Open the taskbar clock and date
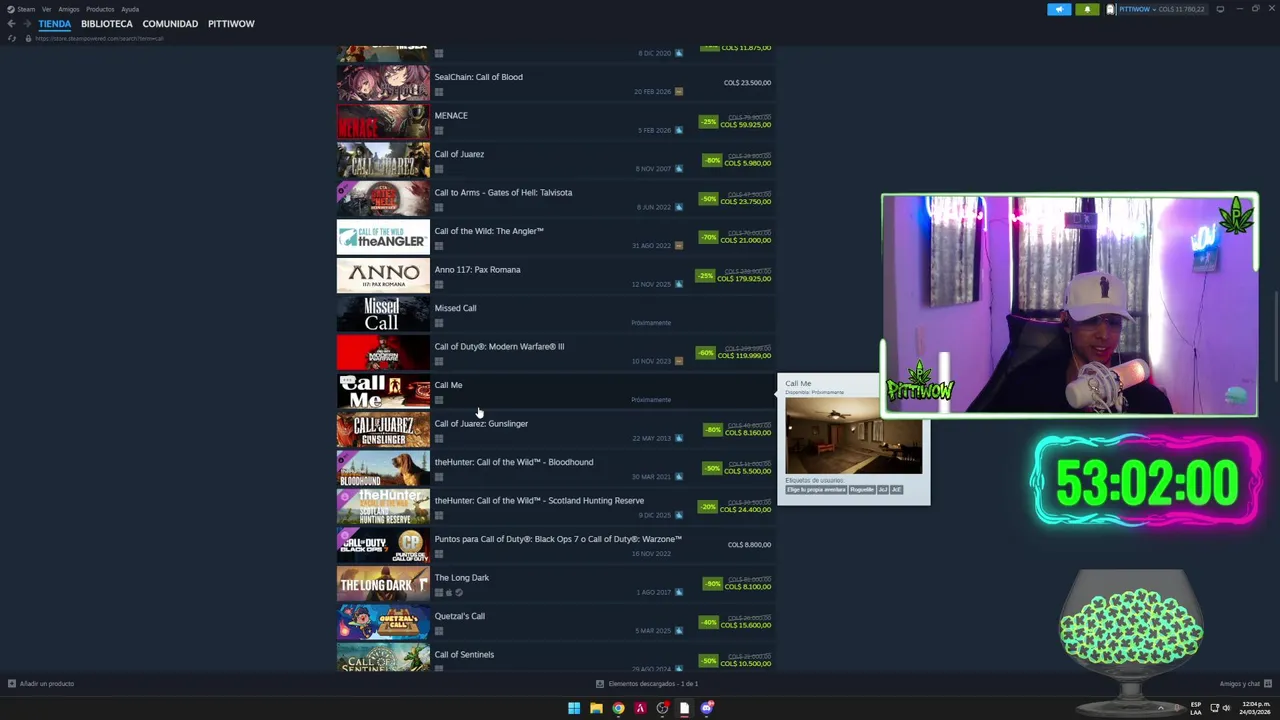This screenshot has width=1280, height=720. click(x=1255, y=708)
